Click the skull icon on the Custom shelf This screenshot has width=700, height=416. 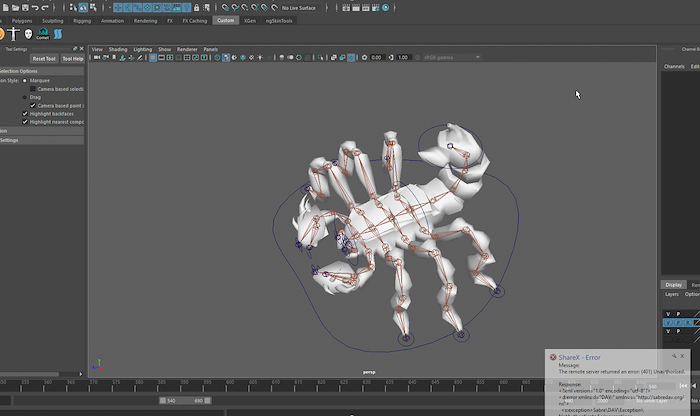[28, 34]
